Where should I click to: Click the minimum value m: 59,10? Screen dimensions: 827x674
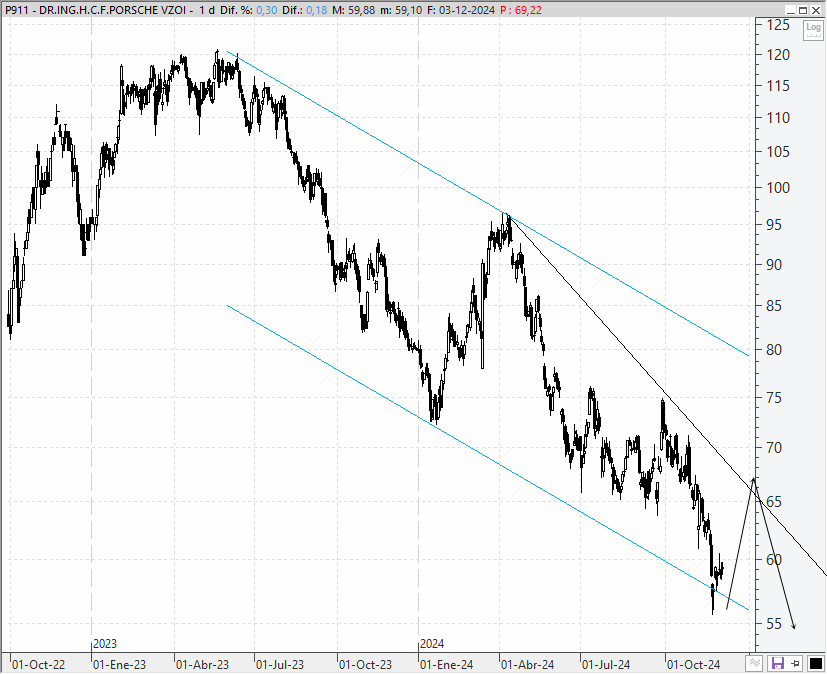pyautogui.click(x=401, y=10)
